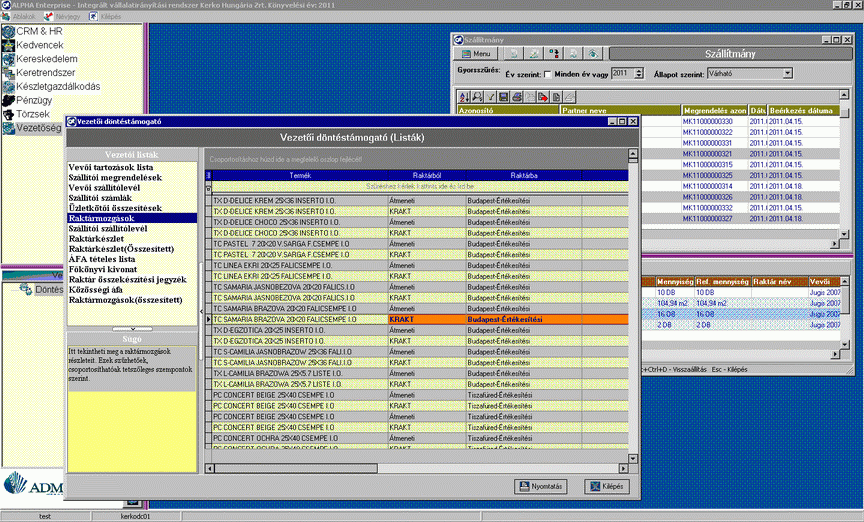Open the Kereskedelem module icon

(8, 59)
